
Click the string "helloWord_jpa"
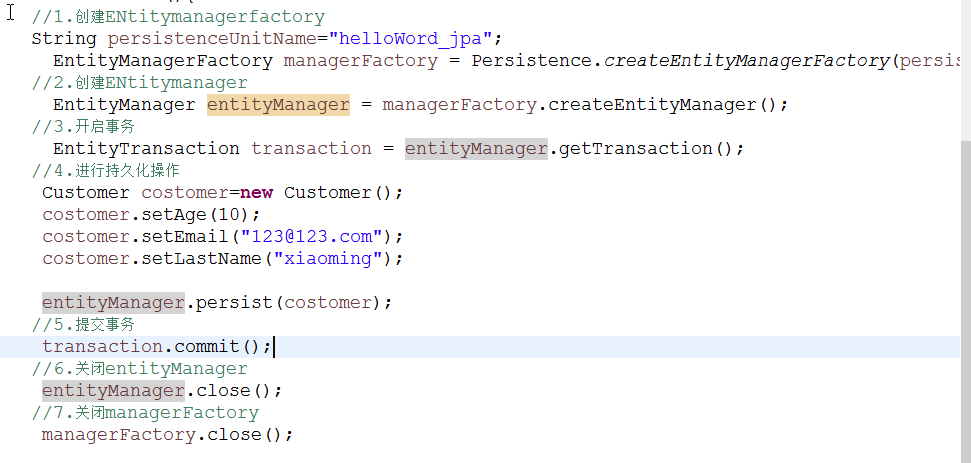tap(411, 38)
